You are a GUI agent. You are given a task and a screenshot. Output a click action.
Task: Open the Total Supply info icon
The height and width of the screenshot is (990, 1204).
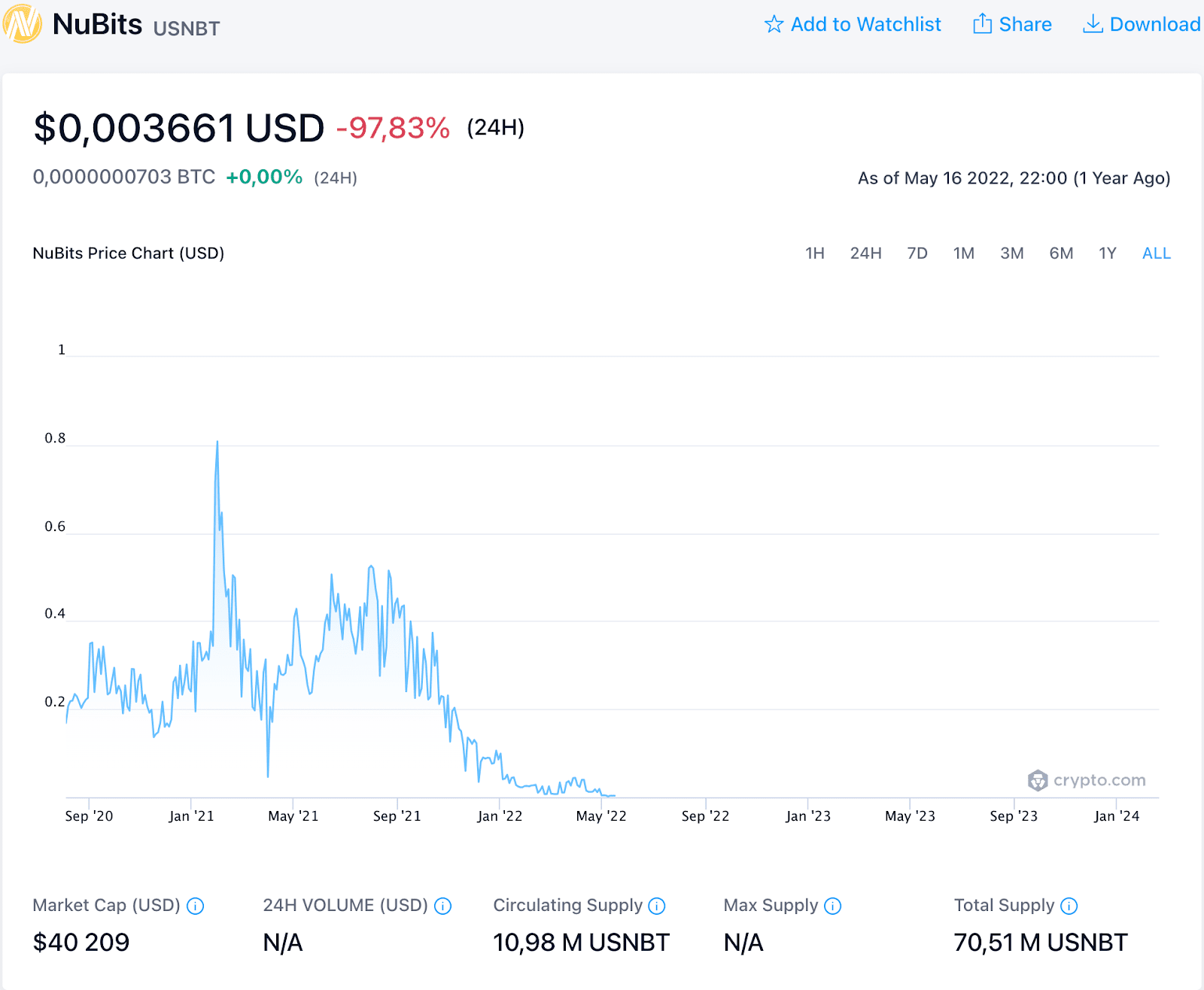point(1069,906)
